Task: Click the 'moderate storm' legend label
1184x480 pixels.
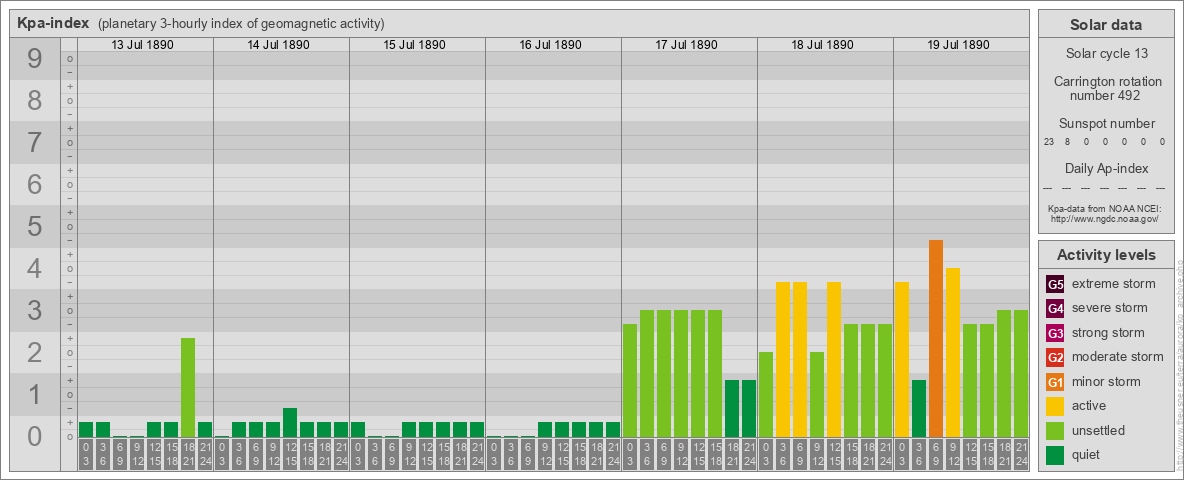Action: point(1118,357)
